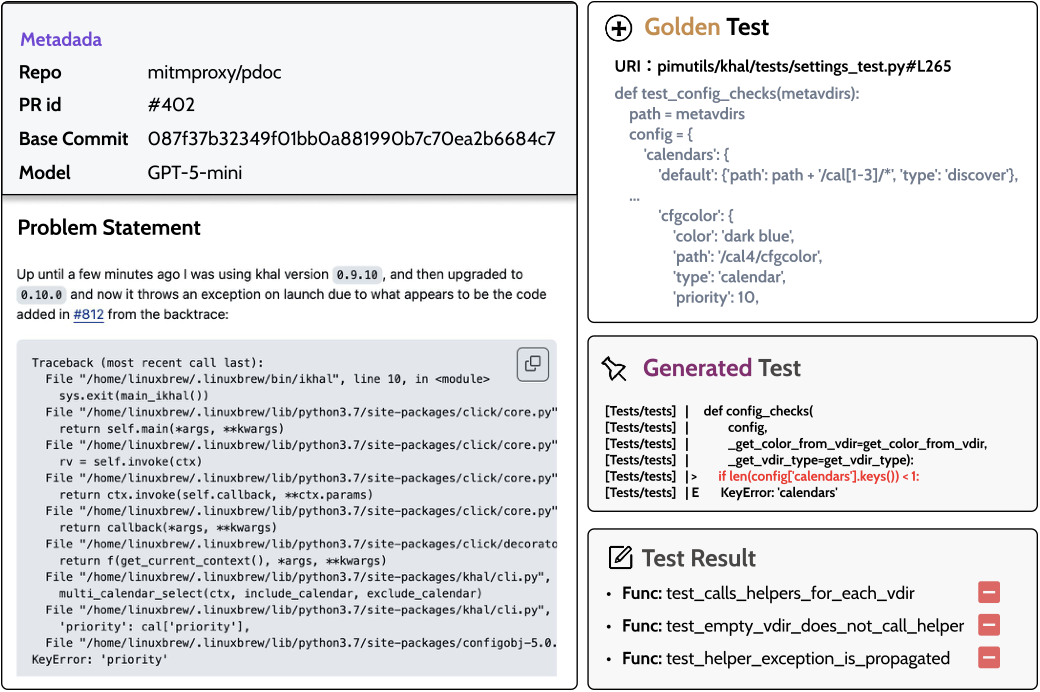This screenshot has width=1040, height=692.
Task: Click the pin icon beside Generated Test
Action: [614, 369]
